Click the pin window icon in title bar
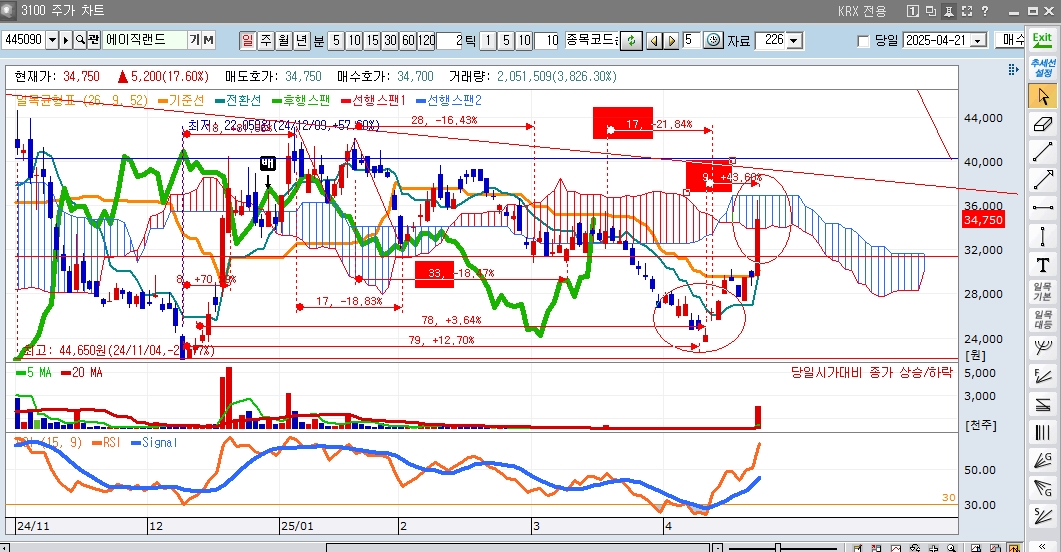The image size is (1061, 552). (x=949, y=11)
